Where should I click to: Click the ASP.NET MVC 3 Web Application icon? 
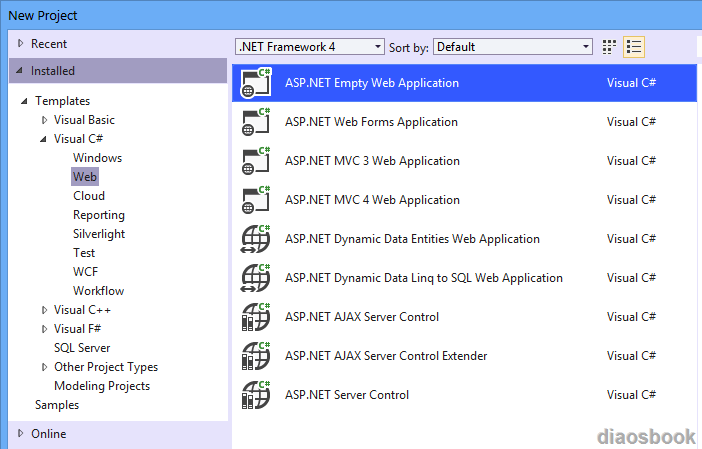[256, 161]
